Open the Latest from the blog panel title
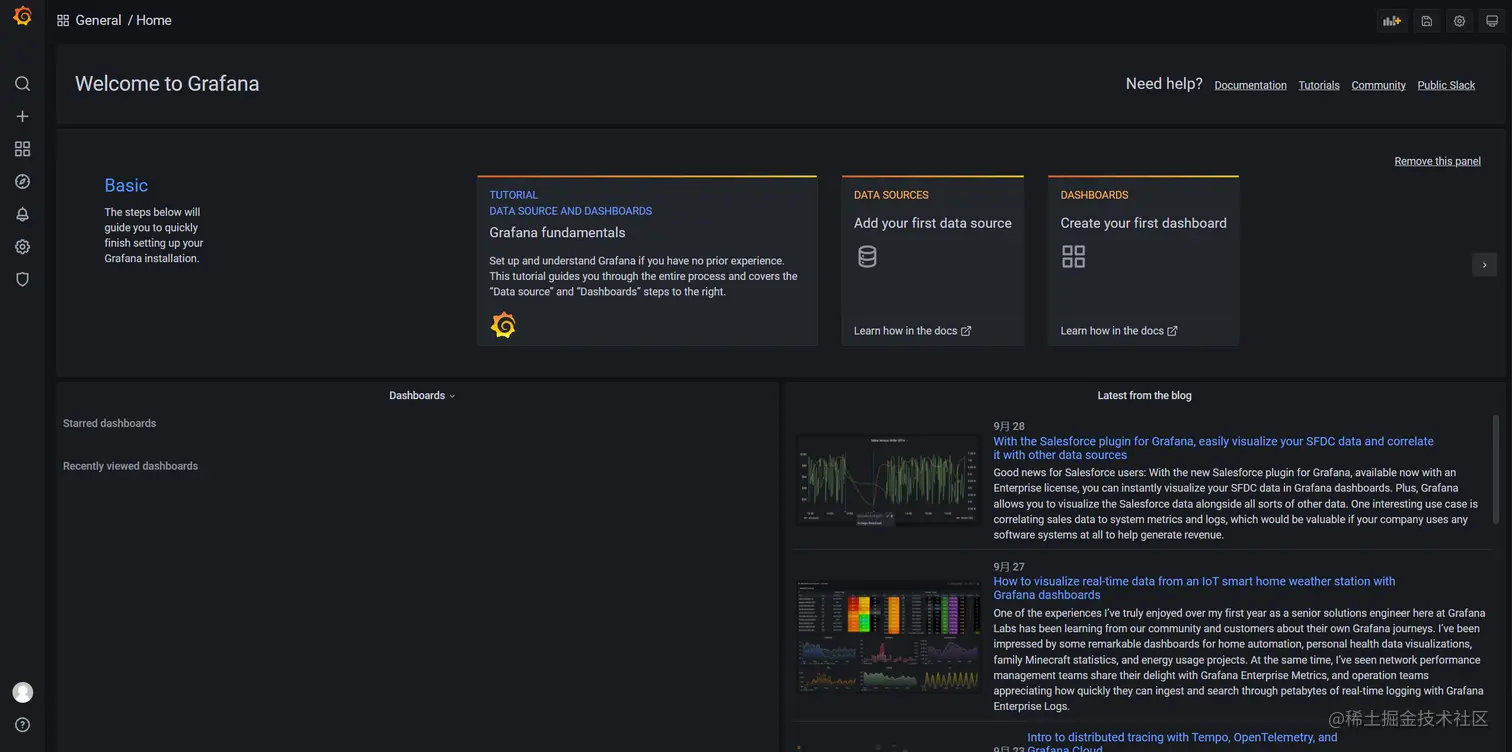This screenshot has height=752, width=1512. pos(1144,396)
